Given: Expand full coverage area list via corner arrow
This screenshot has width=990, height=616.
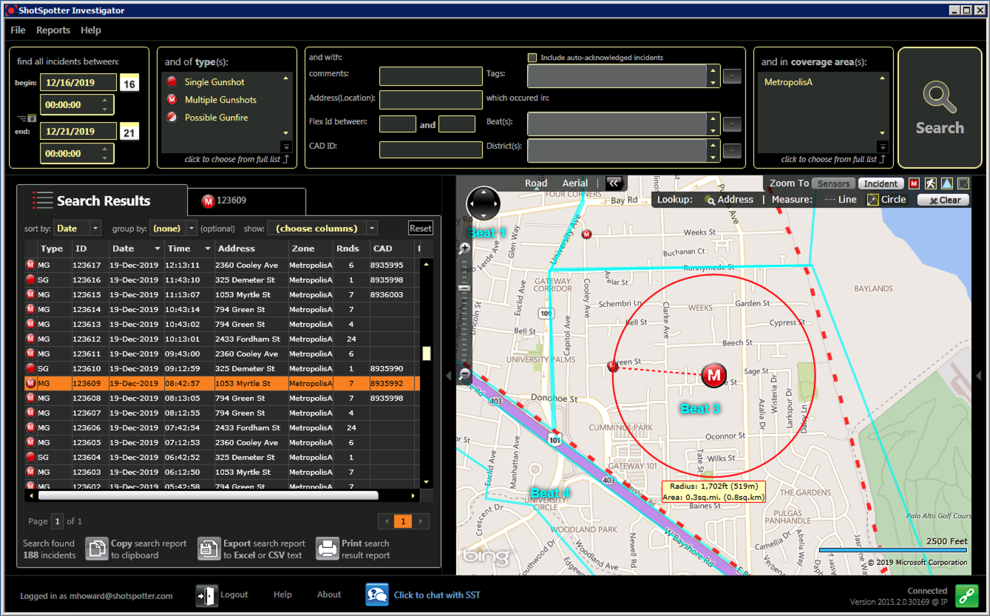Looking at the screenshot, I should coord(883,147).
